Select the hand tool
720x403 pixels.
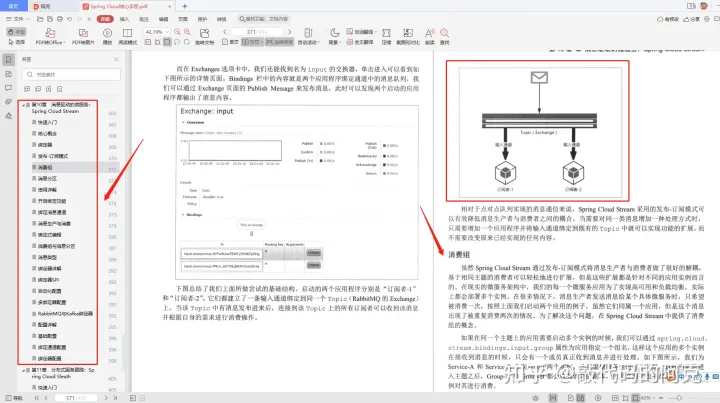[x=17, y=32]
